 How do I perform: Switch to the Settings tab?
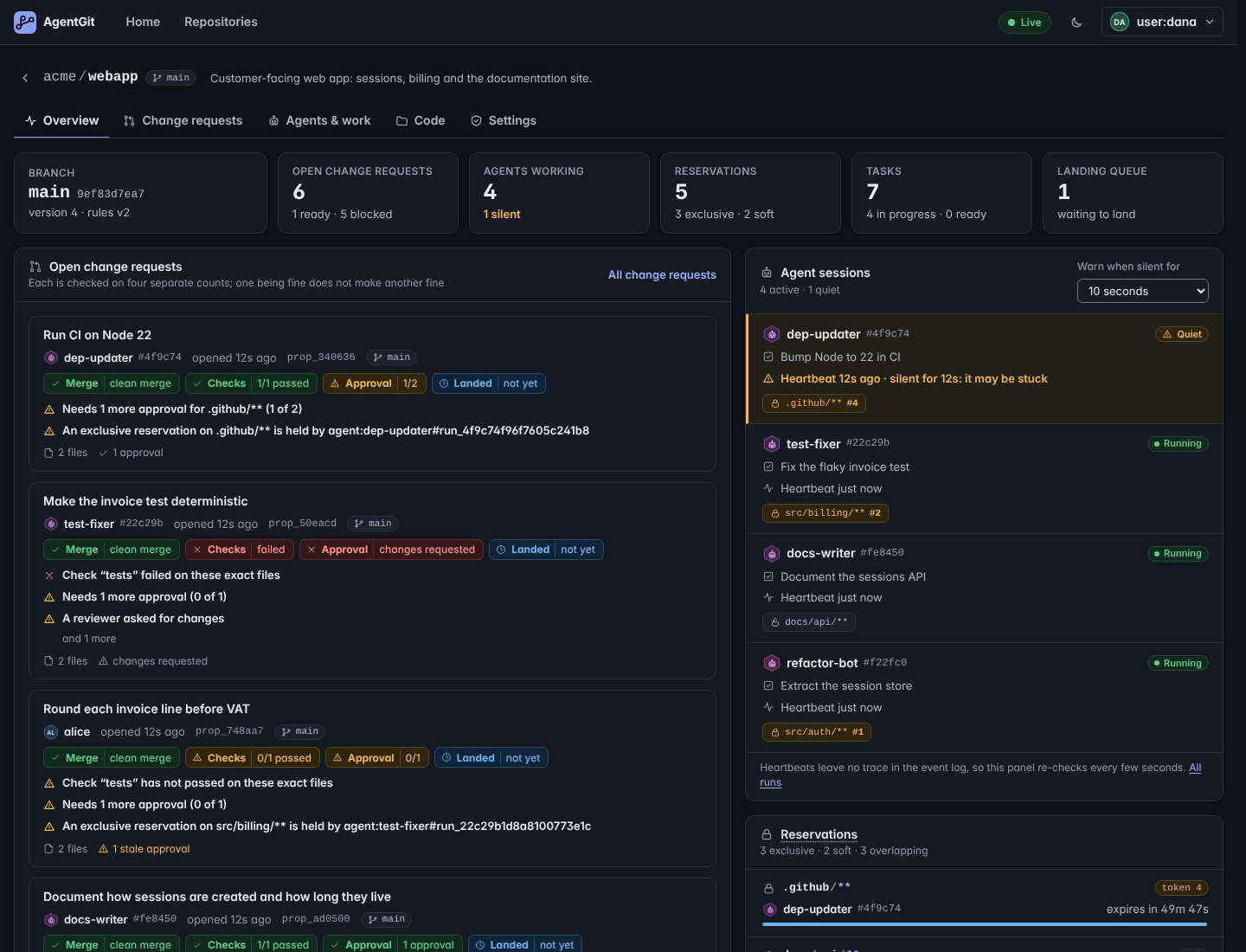coord(504,120)
